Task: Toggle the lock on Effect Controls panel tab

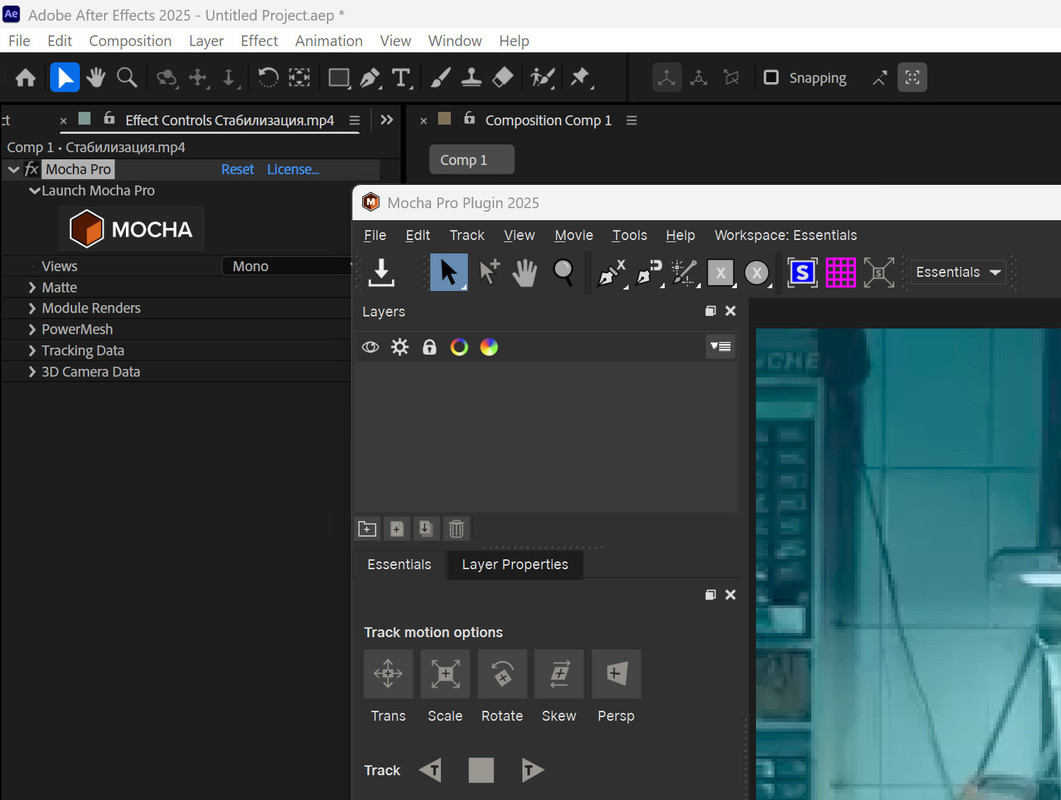Action: coord(109,118)
